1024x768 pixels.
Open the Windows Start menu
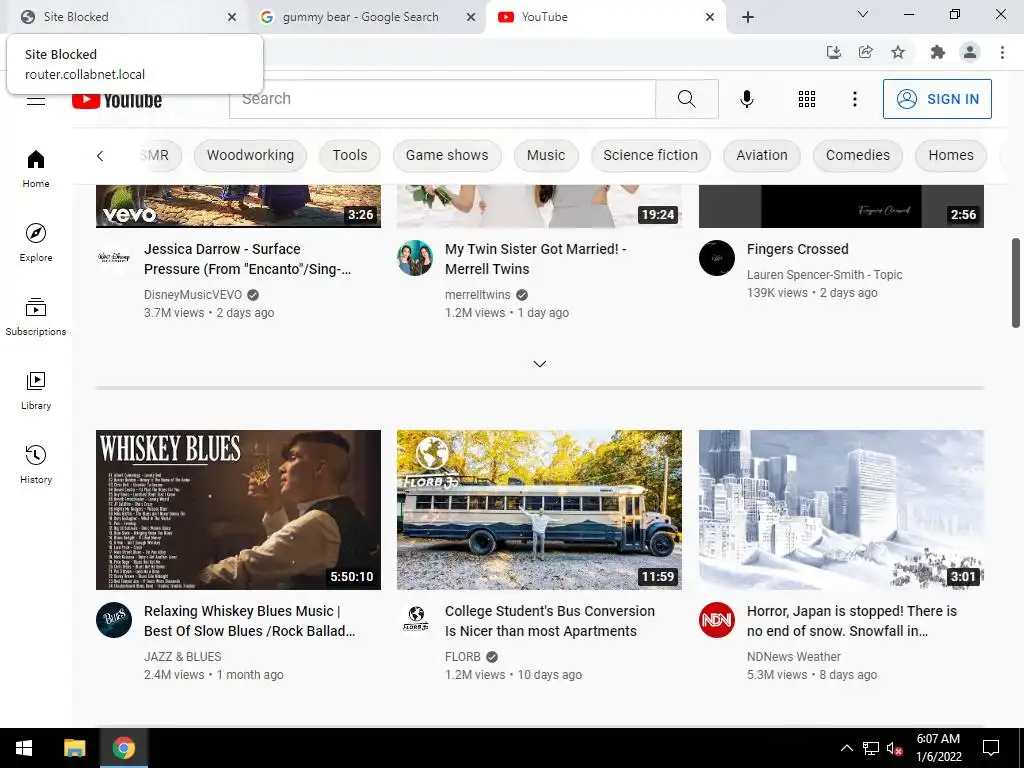[x=24, y=748]
